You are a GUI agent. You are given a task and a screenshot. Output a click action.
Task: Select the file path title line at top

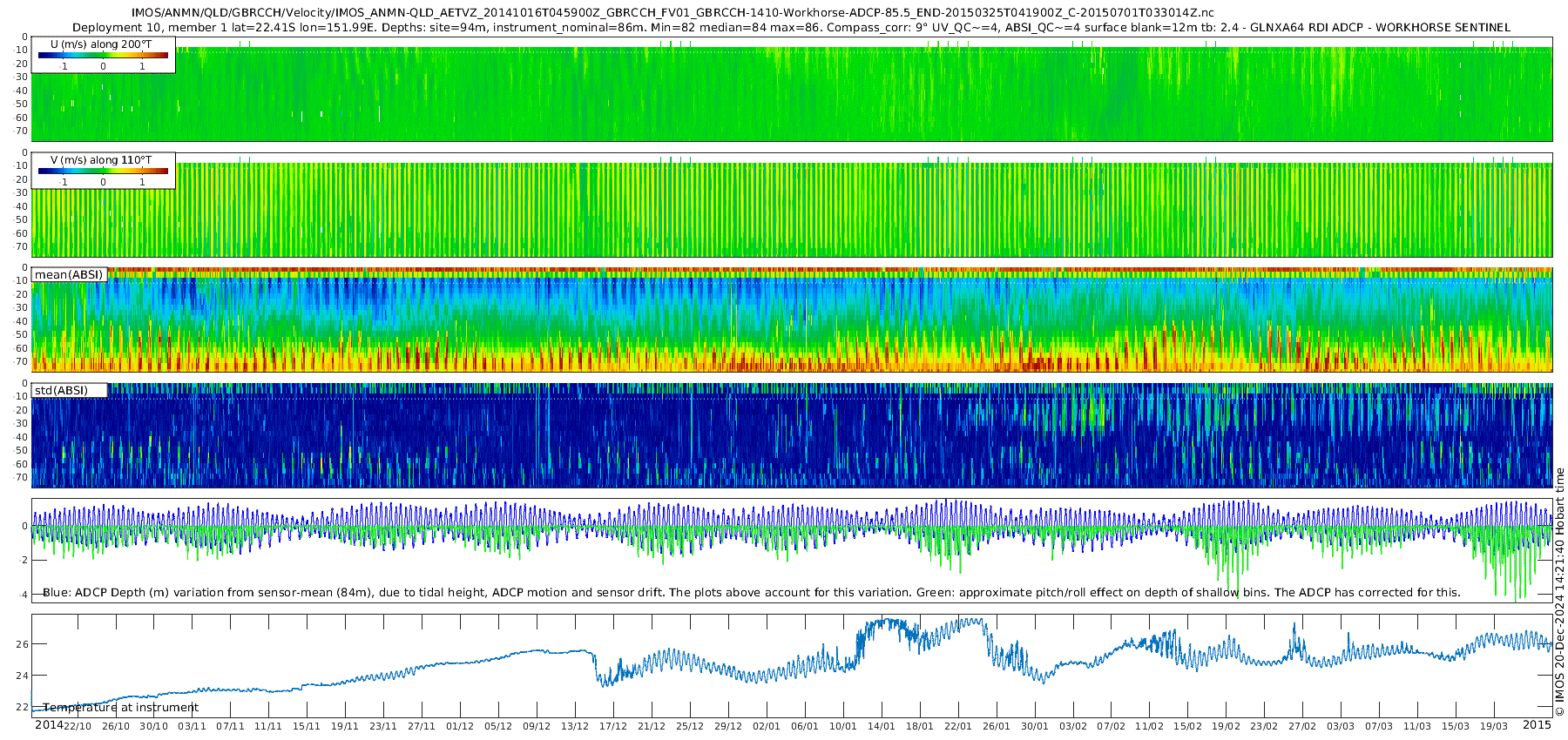point(672,13)
